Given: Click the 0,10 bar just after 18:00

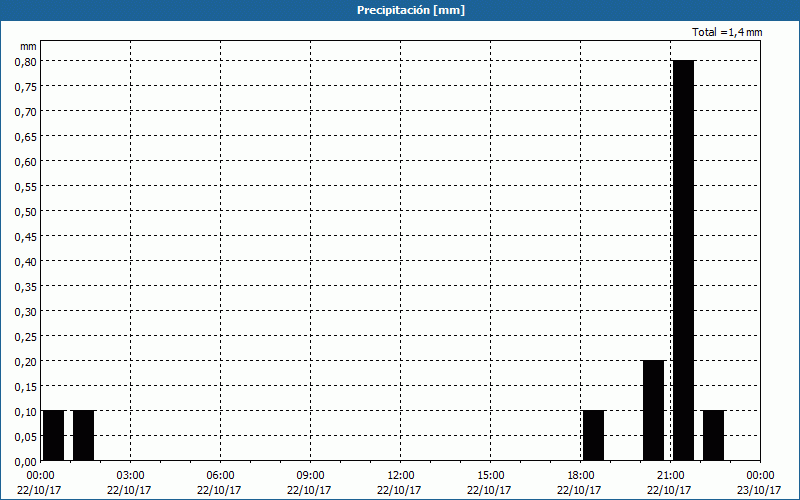Looking at the screenshot, I should tap(593, 435).
